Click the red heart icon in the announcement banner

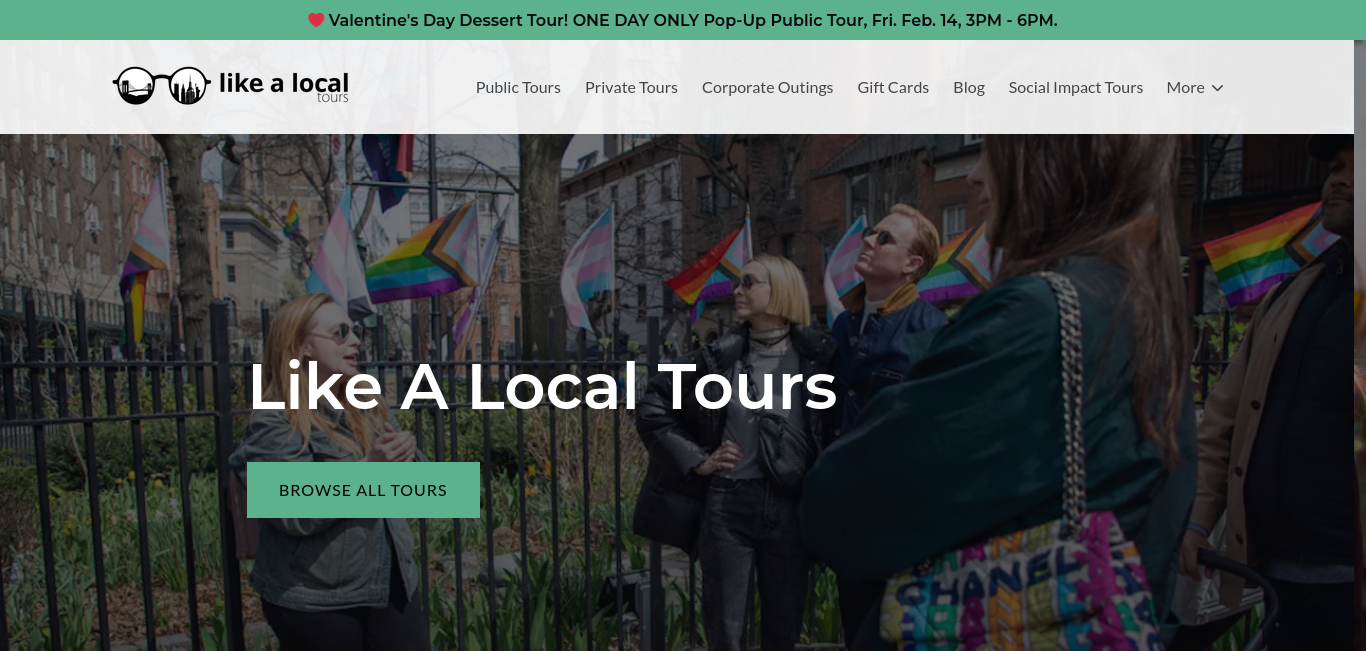316,20
